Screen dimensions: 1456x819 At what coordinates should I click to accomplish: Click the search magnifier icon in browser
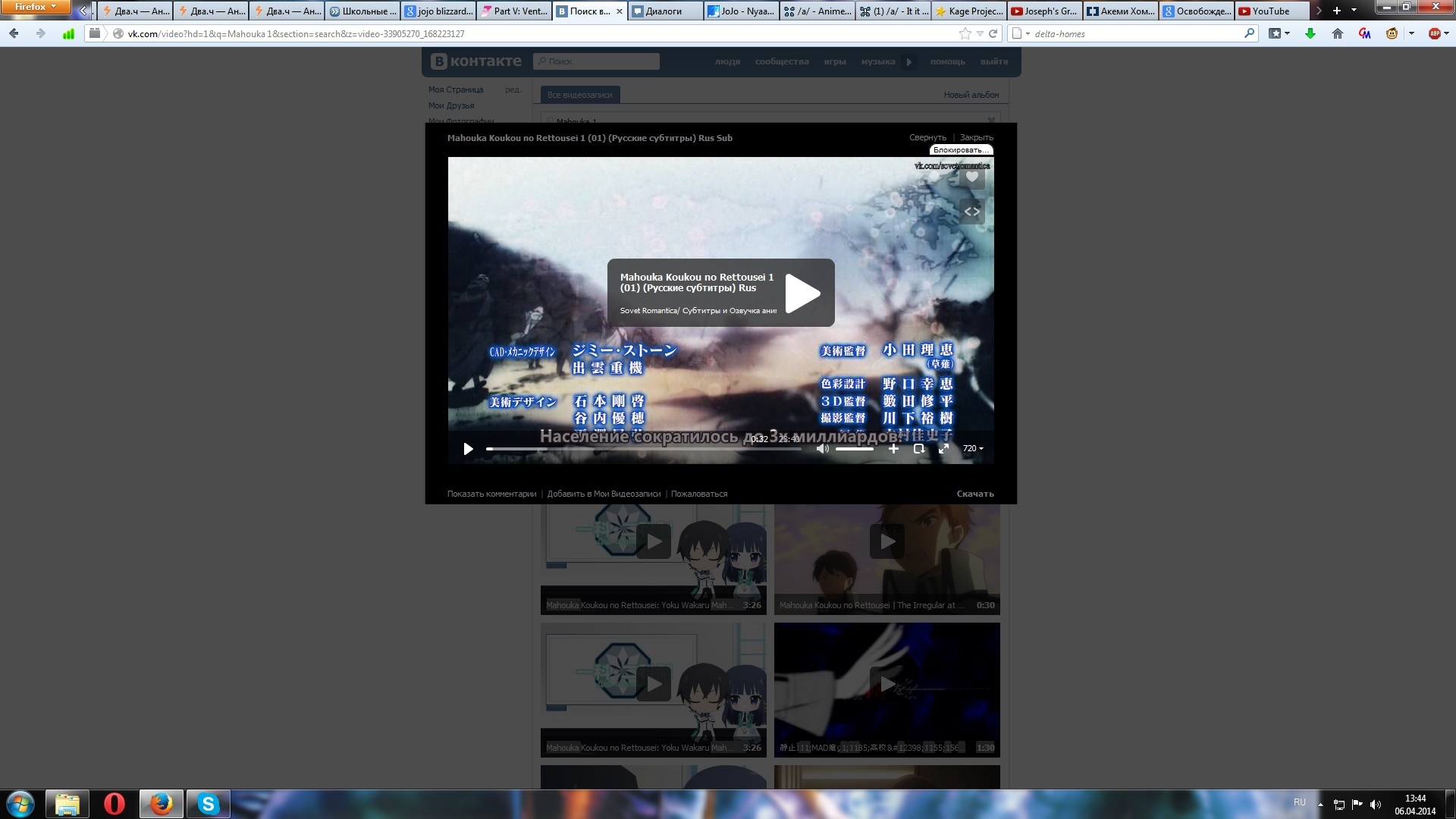1249,33
